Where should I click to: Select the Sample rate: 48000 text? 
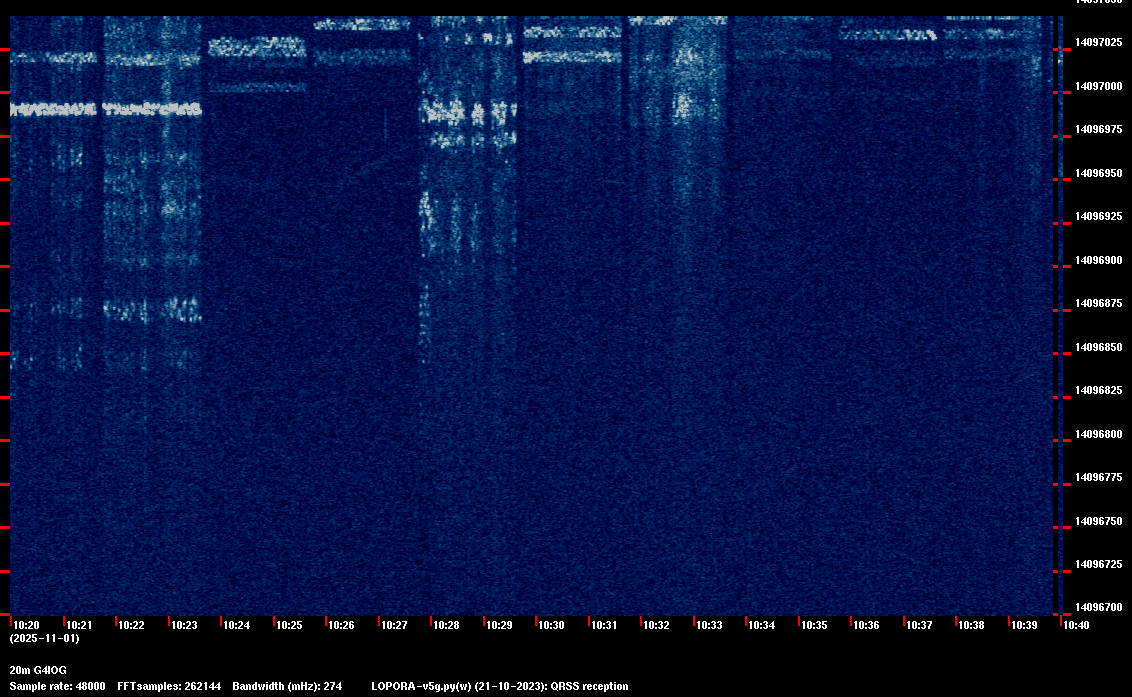(x=57, y=686)
